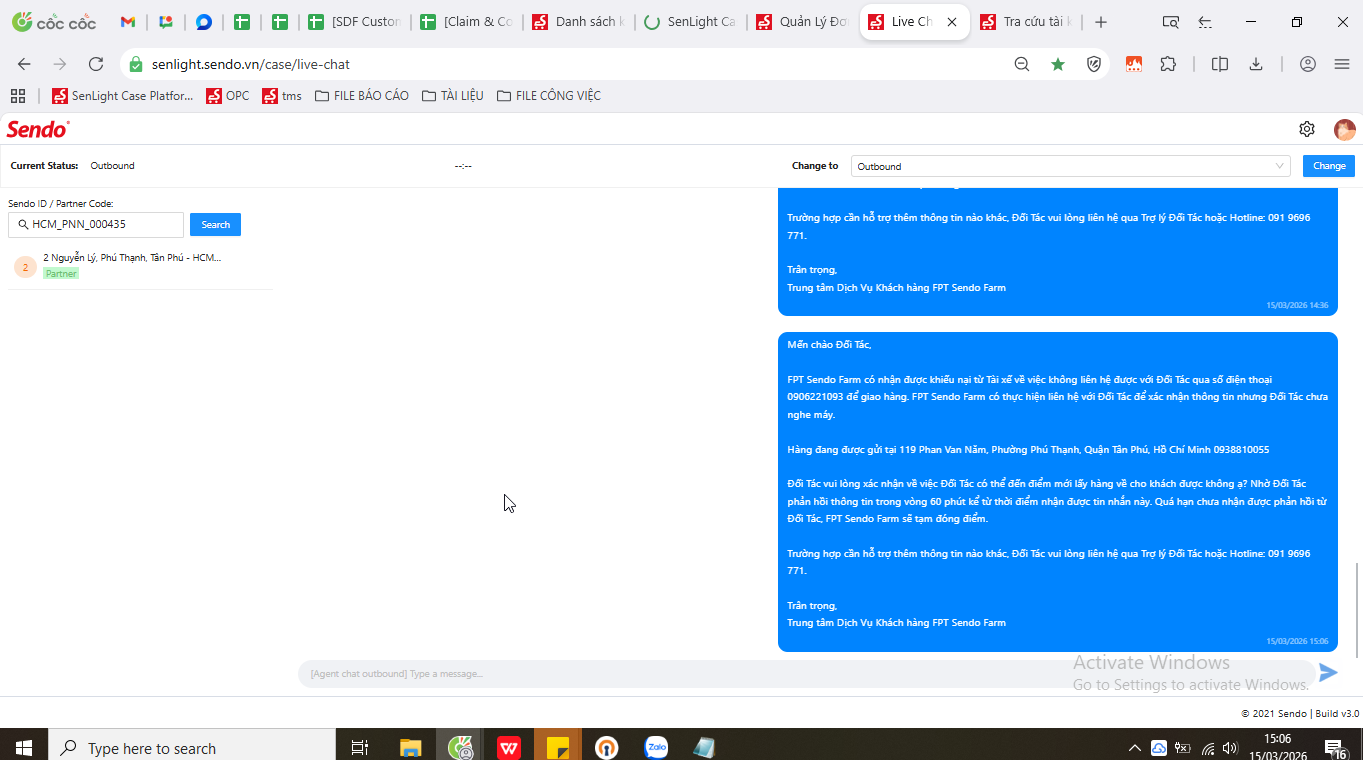Switch to the Claim & Co tab
Viewport: 1363px width, 760px height.
pos(467,22)
